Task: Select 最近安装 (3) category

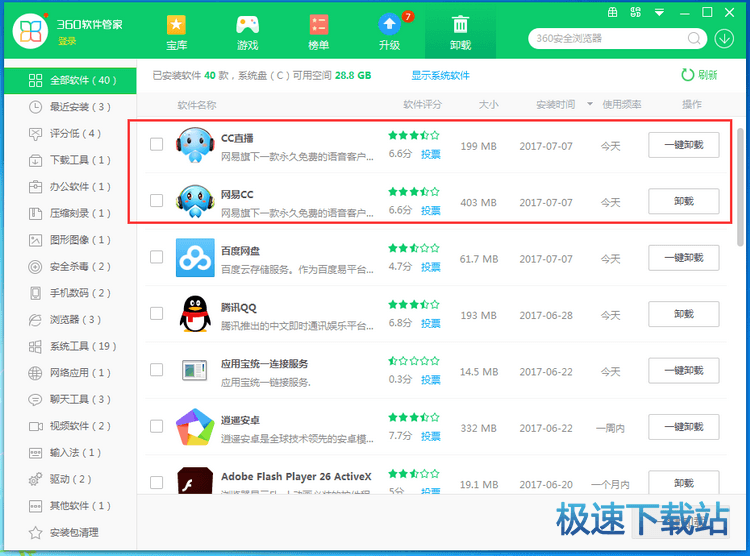Action: (70, 107)
